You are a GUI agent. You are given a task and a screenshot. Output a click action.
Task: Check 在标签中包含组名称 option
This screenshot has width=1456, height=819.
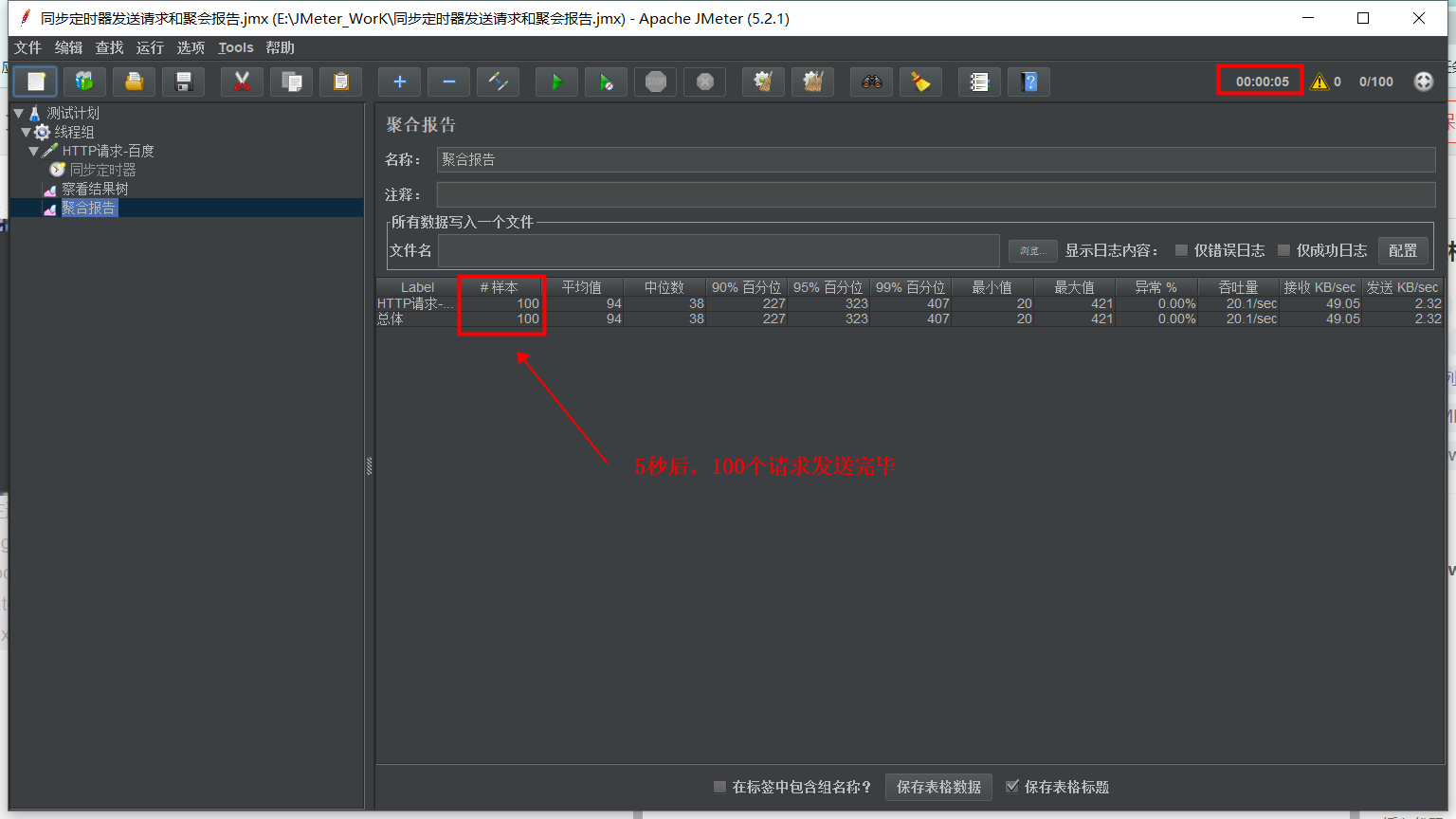coord(719,787)
